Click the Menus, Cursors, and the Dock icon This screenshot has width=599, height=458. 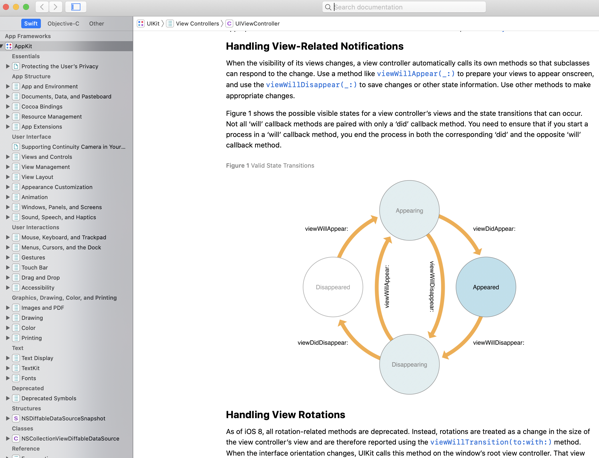[16, 248]
